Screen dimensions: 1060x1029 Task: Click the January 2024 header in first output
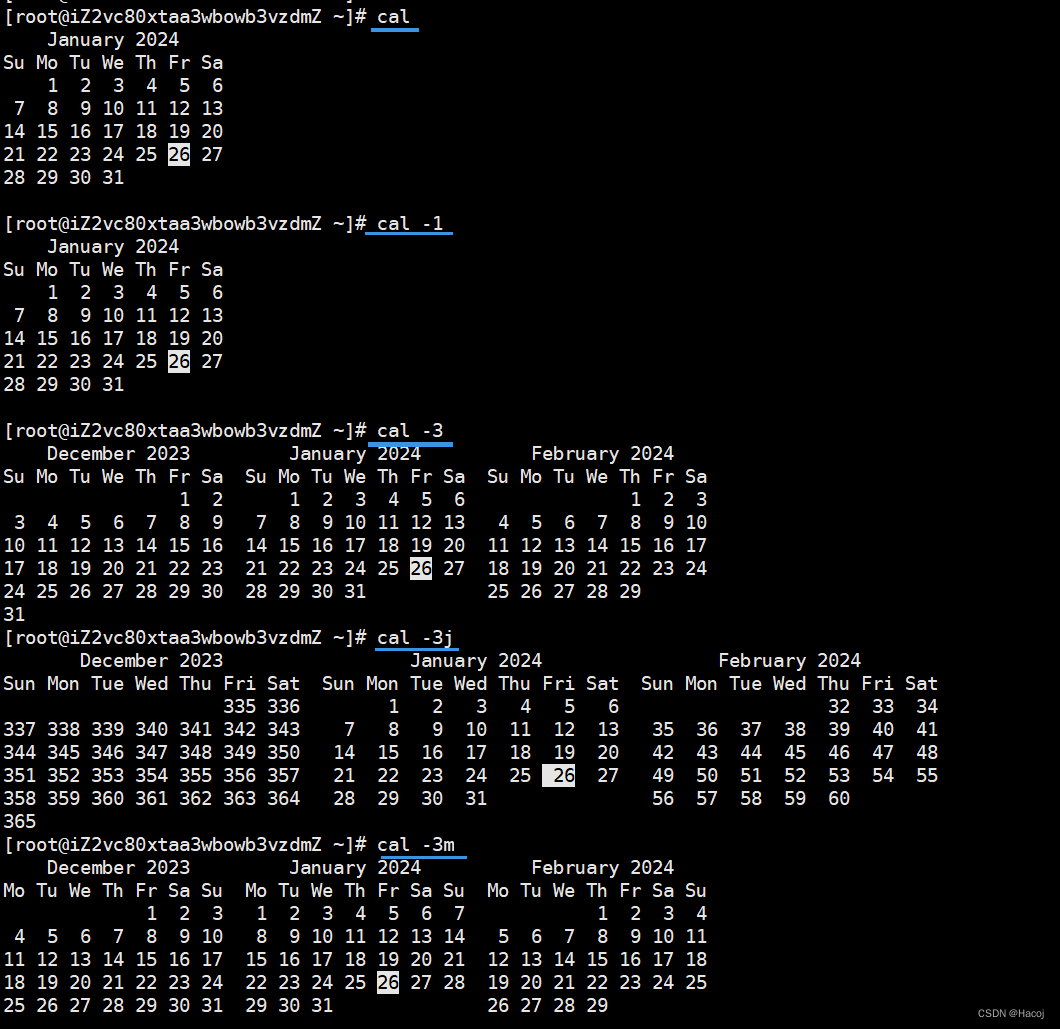click(x=112, y=39)
